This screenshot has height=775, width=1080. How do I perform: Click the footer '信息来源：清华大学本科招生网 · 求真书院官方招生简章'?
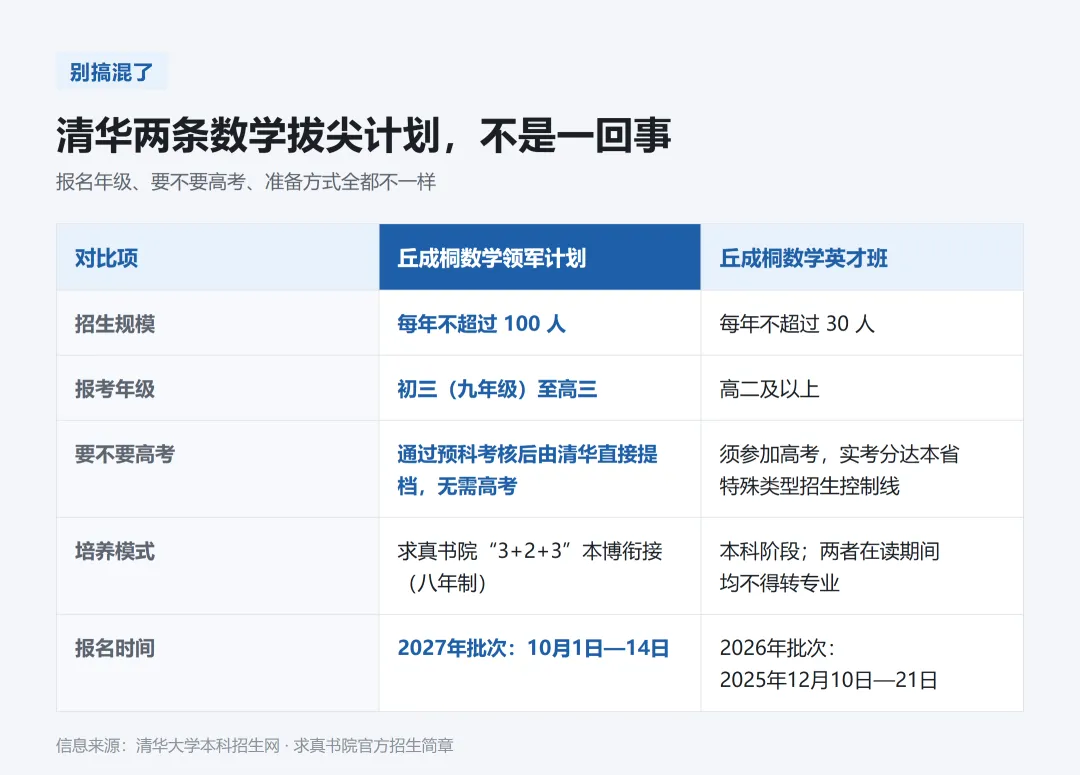point(255,745)
